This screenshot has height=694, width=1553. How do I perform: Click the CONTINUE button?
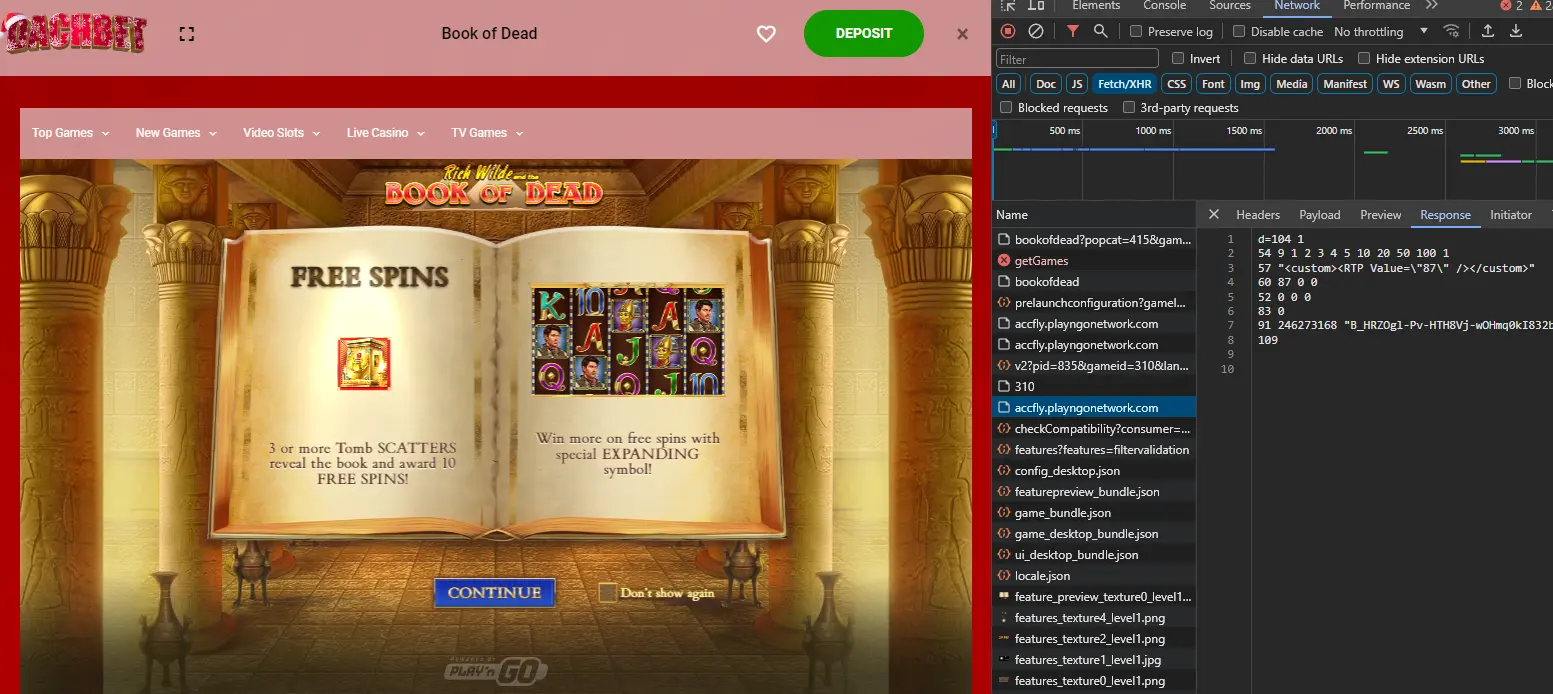pos(494,592)
